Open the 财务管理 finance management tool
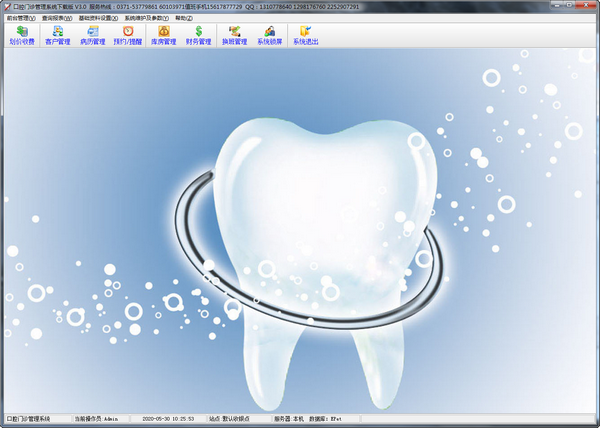 198,36
